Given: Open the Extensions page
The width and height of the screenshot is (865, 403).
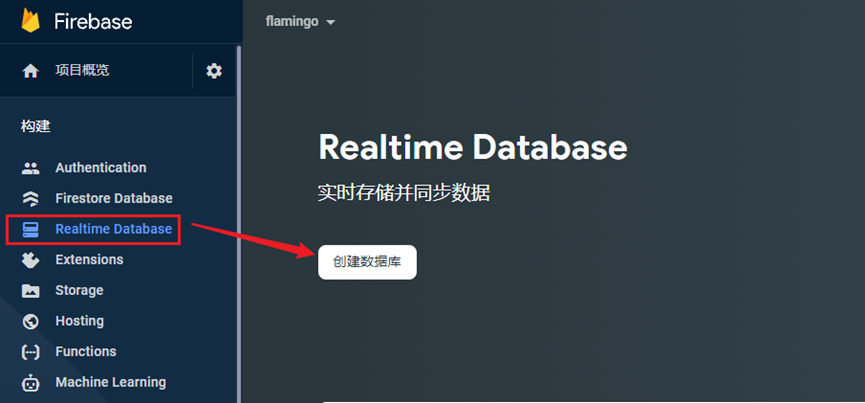Looking at the screenshot, I should click(89, 260).
